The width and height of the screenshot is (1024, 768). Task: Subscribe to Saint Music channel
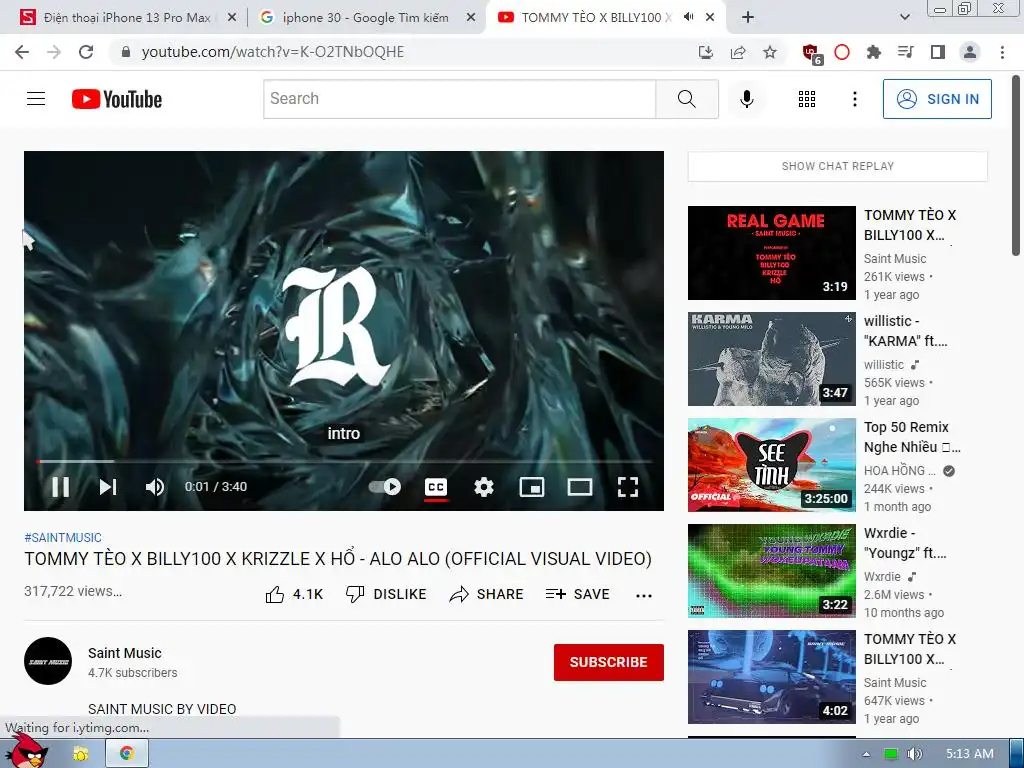(x=609, y=662)
